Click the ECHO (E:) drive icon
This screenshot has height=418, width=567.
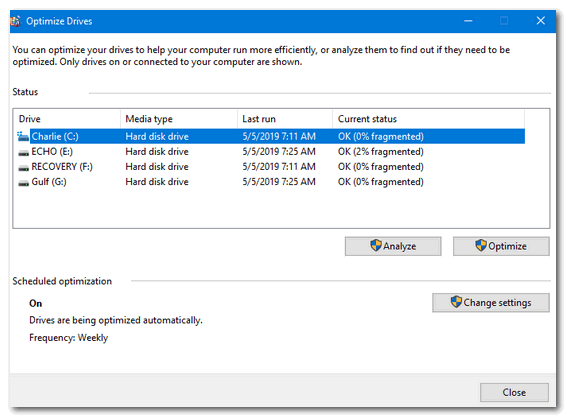pos(24,153)
